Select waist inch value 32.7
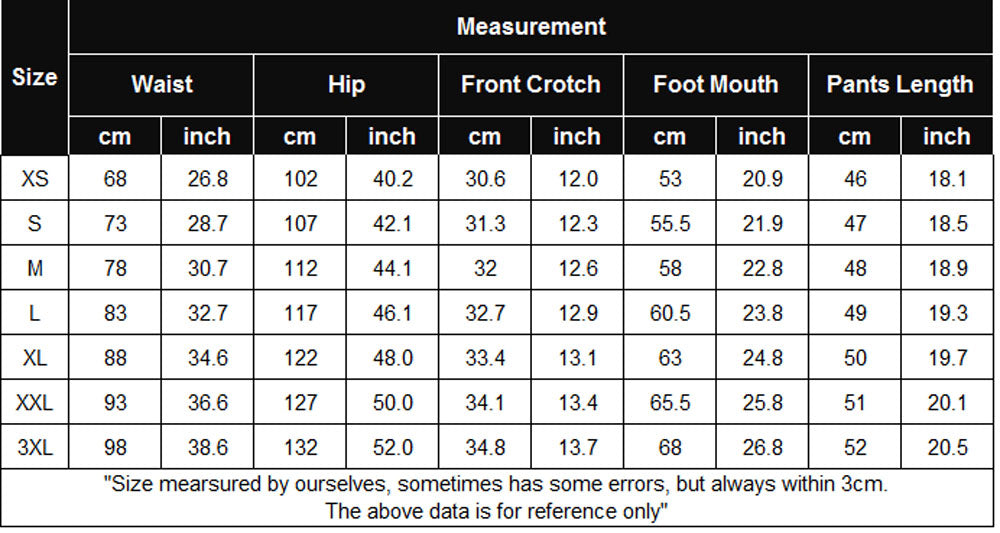 [207, 313]
